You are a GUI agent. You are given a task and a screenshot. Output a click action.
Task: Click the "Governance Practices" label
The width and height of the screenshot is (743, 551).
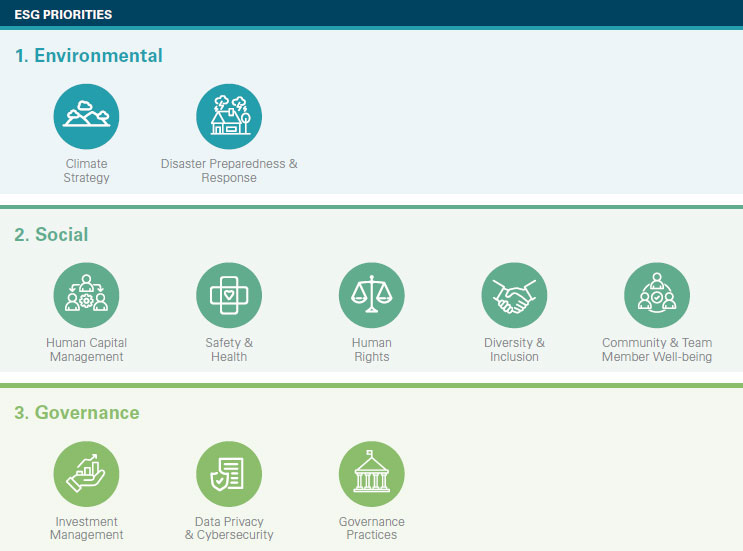pos(372,528)
